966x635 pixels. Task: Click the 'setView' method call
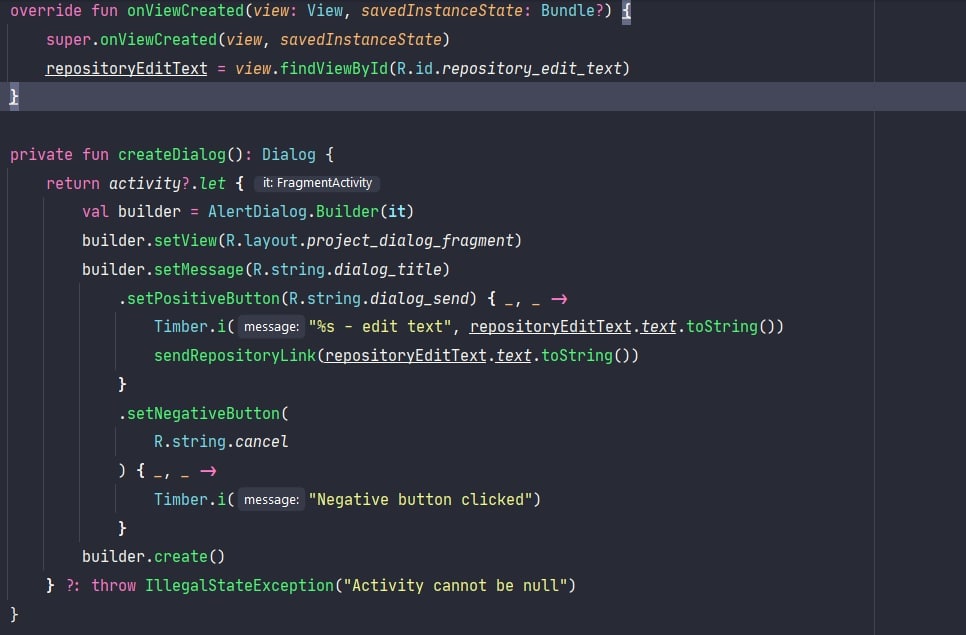tap(185, 241)
